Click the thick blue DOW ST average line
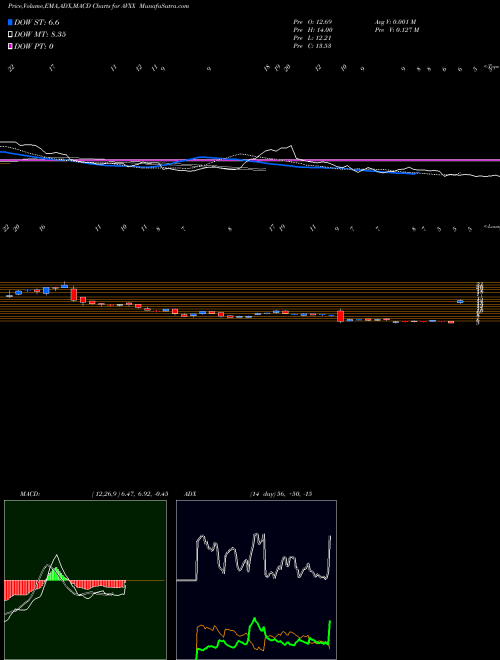 point(202,158)
